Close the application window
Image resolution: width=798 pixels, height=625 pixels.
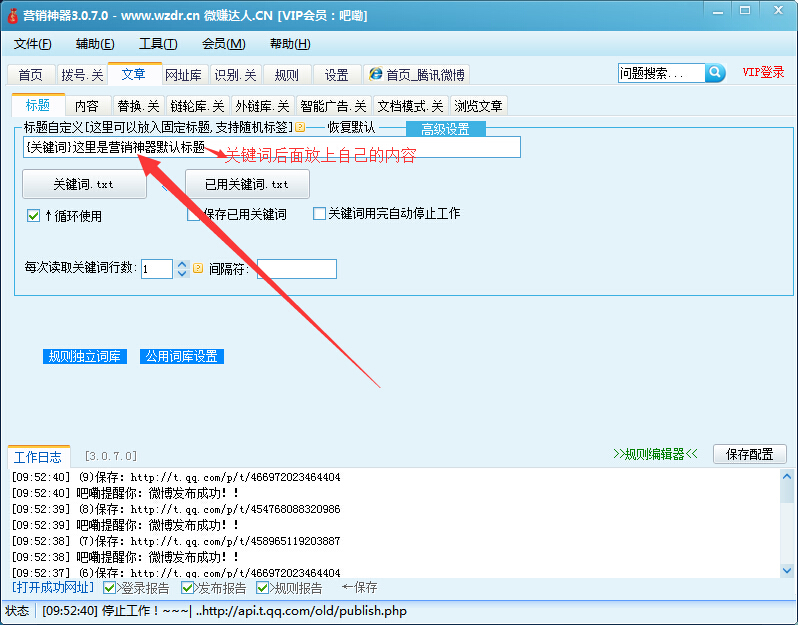[778, 11]
